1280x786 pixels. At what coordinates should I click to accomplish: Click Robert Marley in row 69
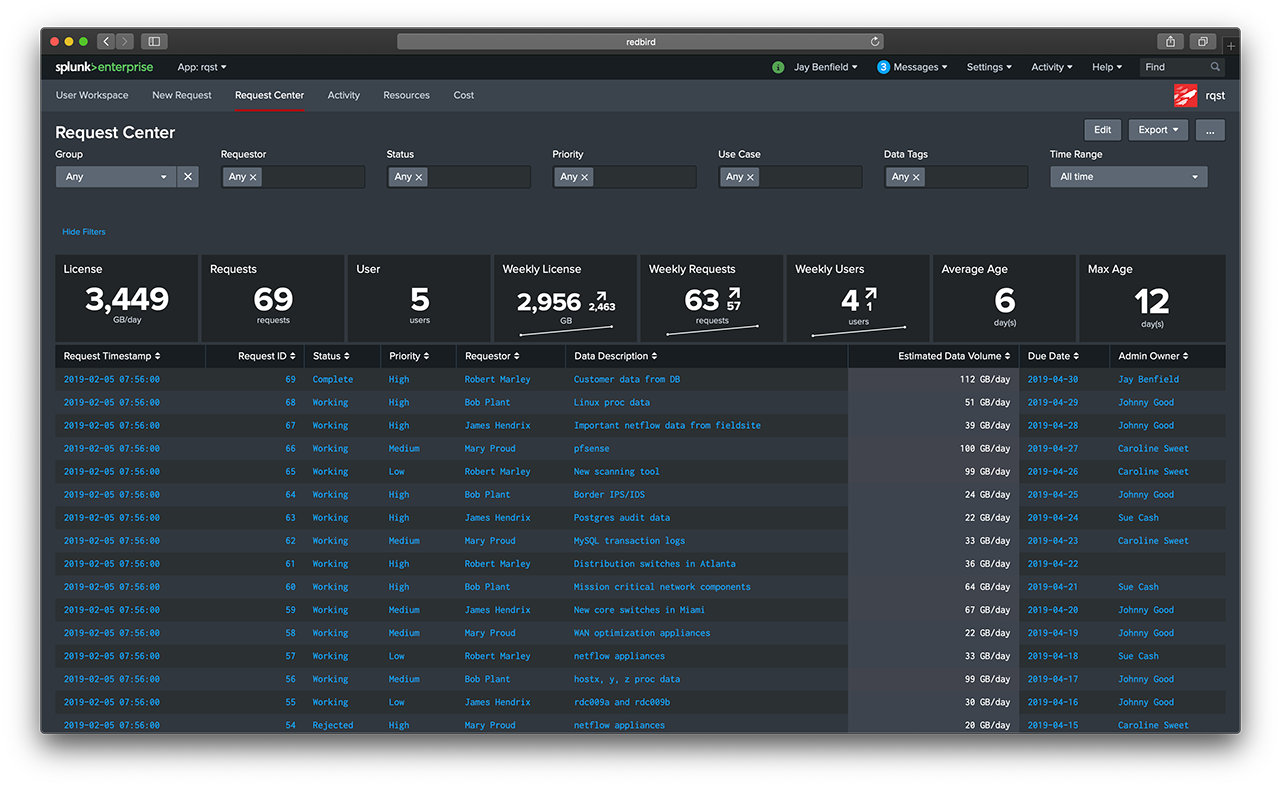497,380
